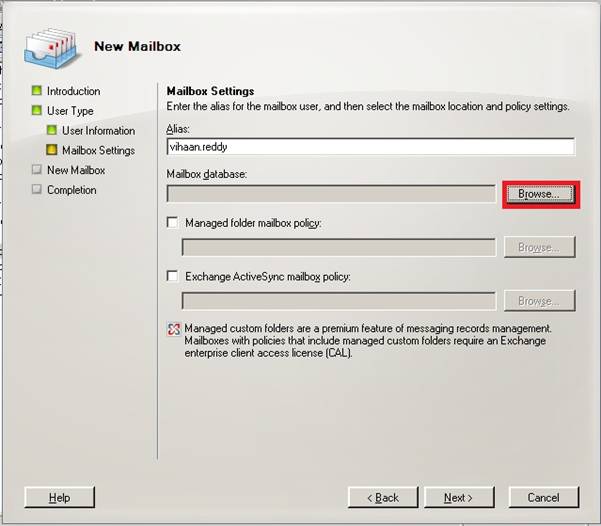Click the Managed folder mailbox policy field
Image resolution: width=601 pixels, height=526 pixels.
coord(339,247)
